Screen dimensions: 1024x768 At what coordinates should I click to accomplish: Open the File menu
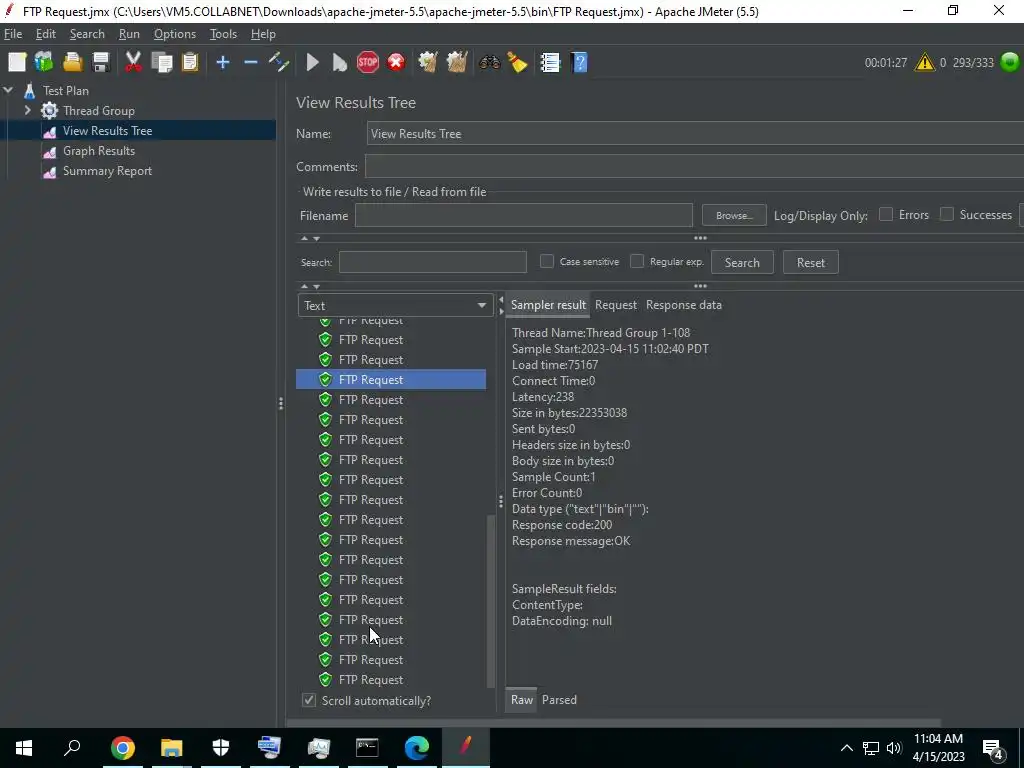pyautogui.click(x=12, y=34)
